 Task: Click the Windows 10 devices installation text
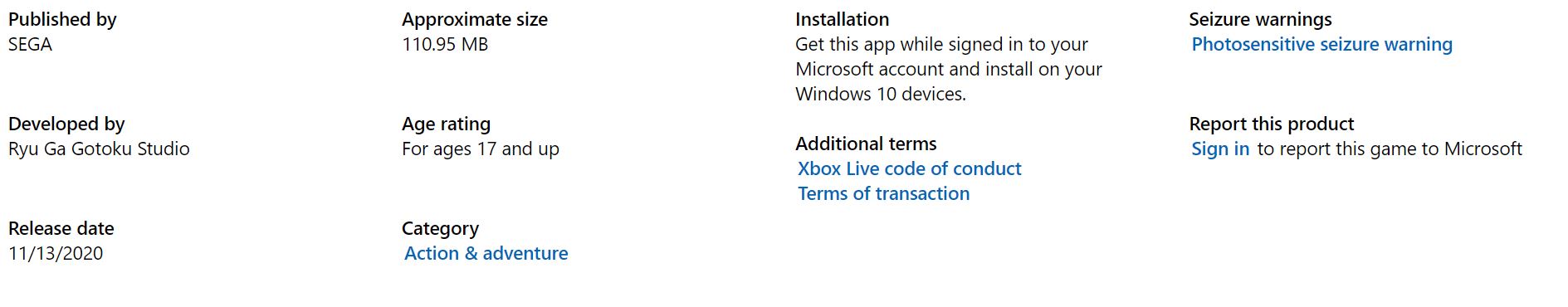(x=881, y=95)
